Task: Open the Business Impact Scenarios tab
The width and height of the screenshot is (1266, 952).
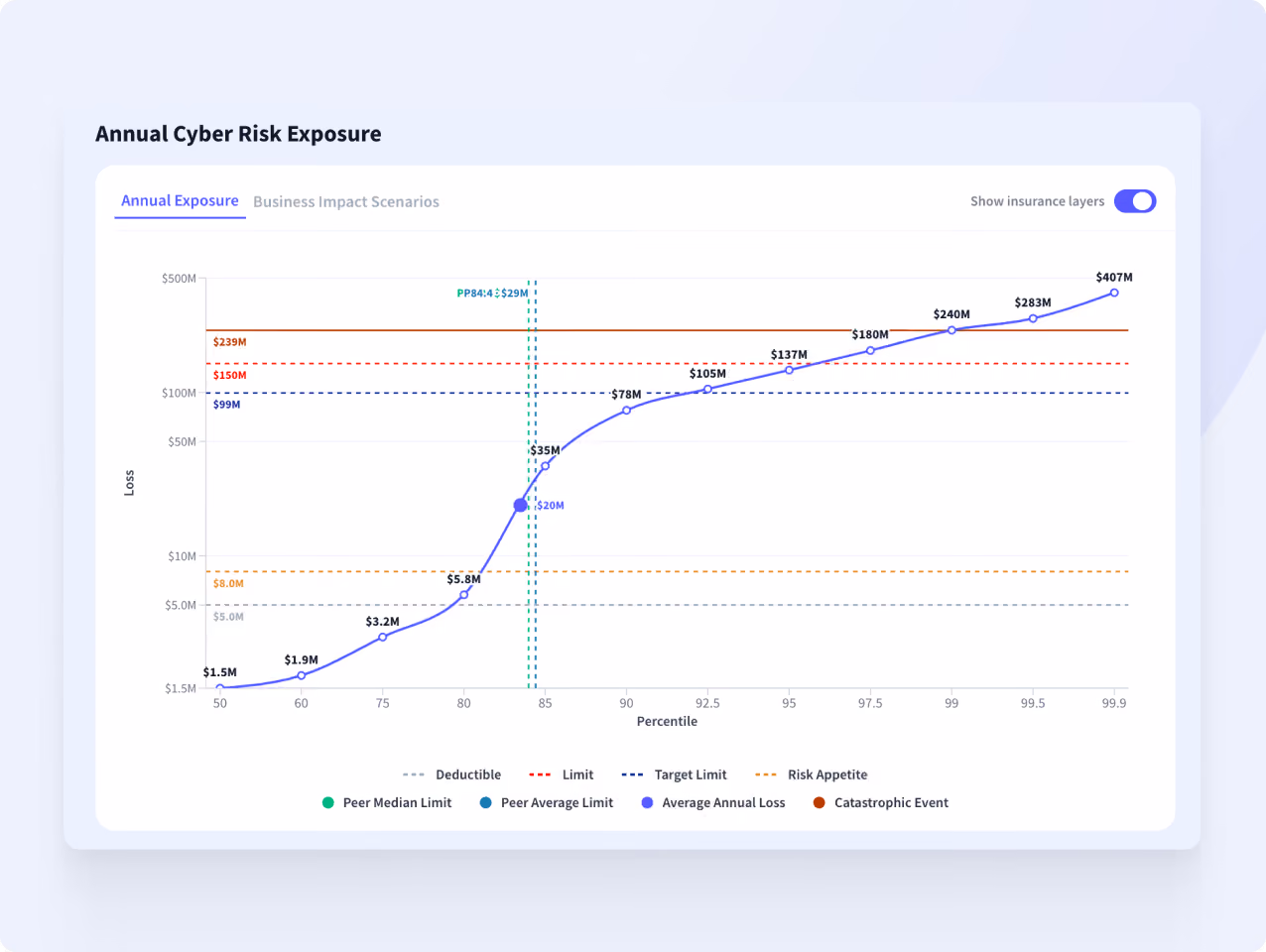Action: tap(346, 201)
